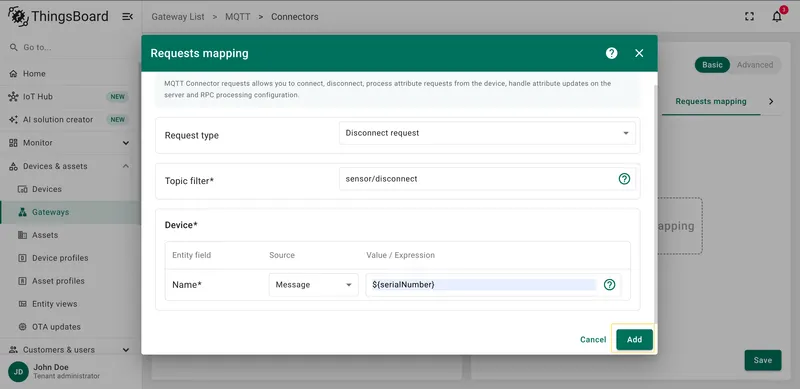
Task: Open the Request type dropdown
Action: coord(487,133)
